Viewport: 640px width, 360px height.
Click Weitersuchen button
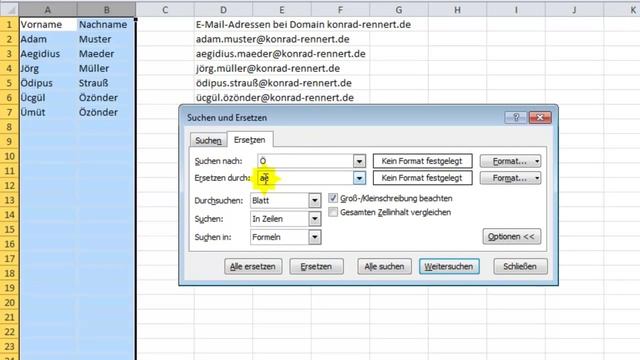click(x=449, y=267)
